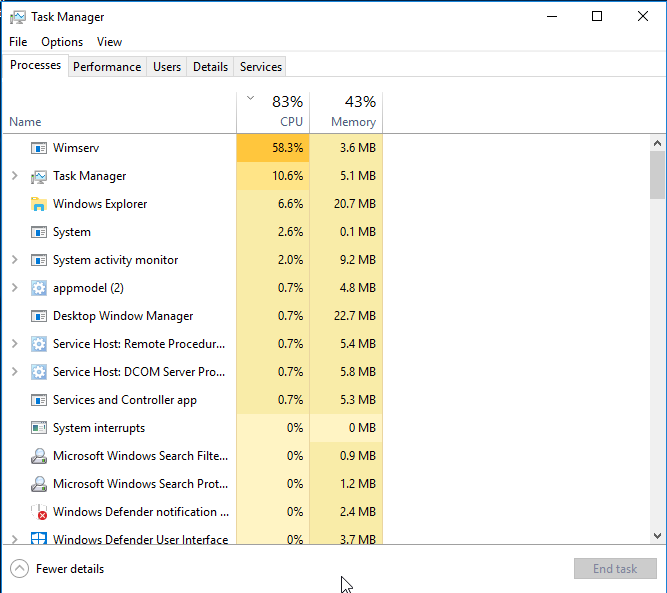Click the 20.7 MB memory value
The height and width of the screenshot is (593, 667).
(355, 204)
